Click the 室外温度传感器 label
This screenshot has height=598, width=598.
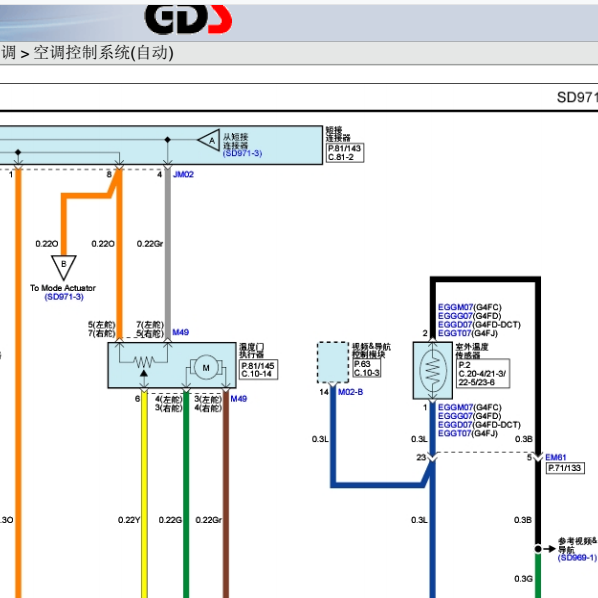[472, 351]
